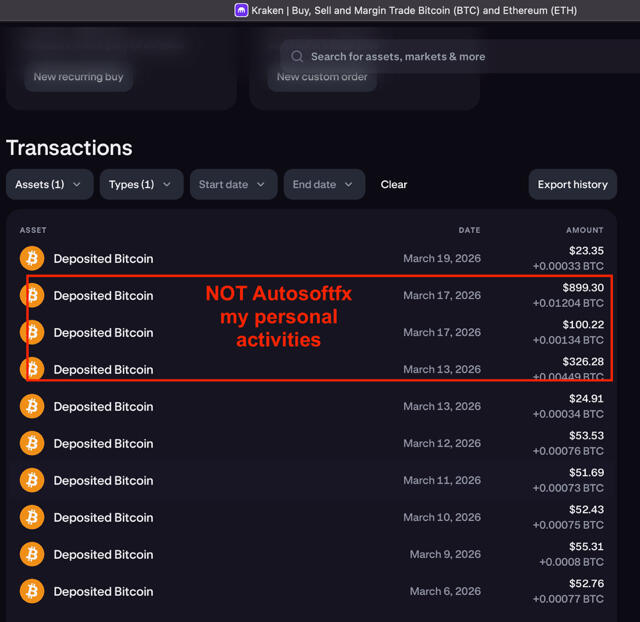Screen dimensions: 640x622
Task: Open the Types (1) filter dropdown
Action: coord(141,184)
